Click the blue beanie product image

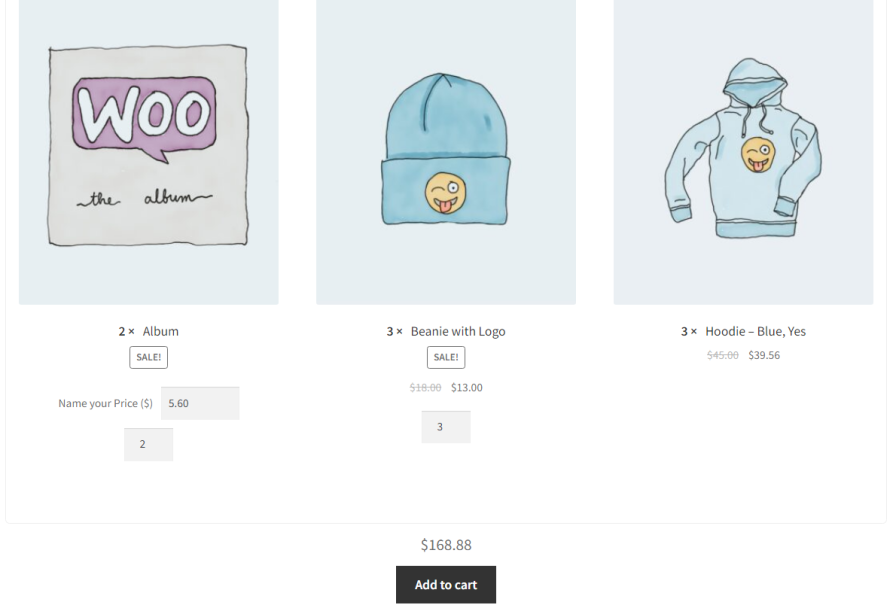coord(446,151)
